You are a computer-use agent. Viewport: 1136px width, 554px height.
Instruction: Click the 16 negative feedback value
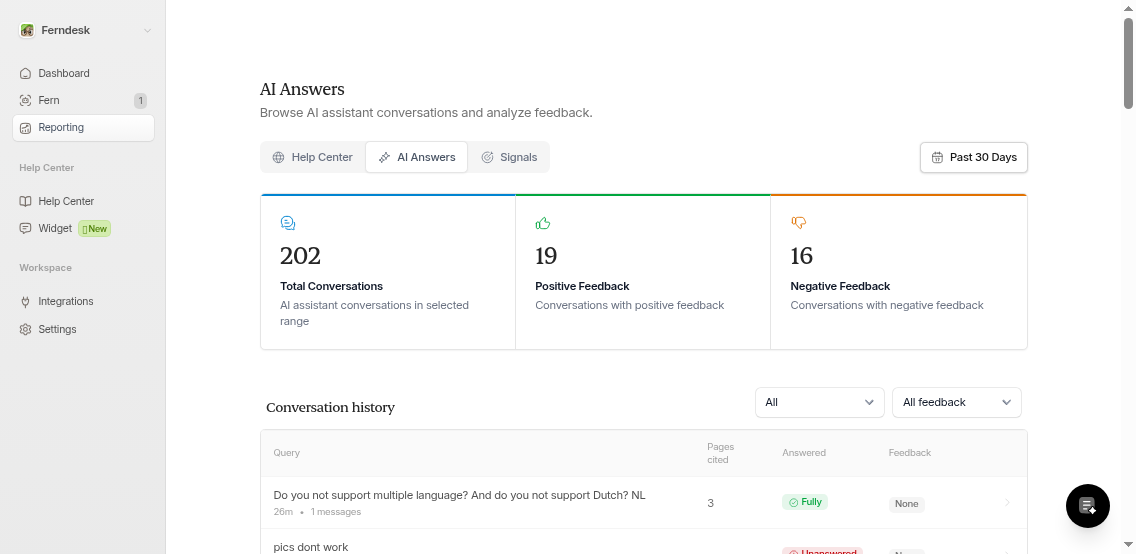pos(801,256)
